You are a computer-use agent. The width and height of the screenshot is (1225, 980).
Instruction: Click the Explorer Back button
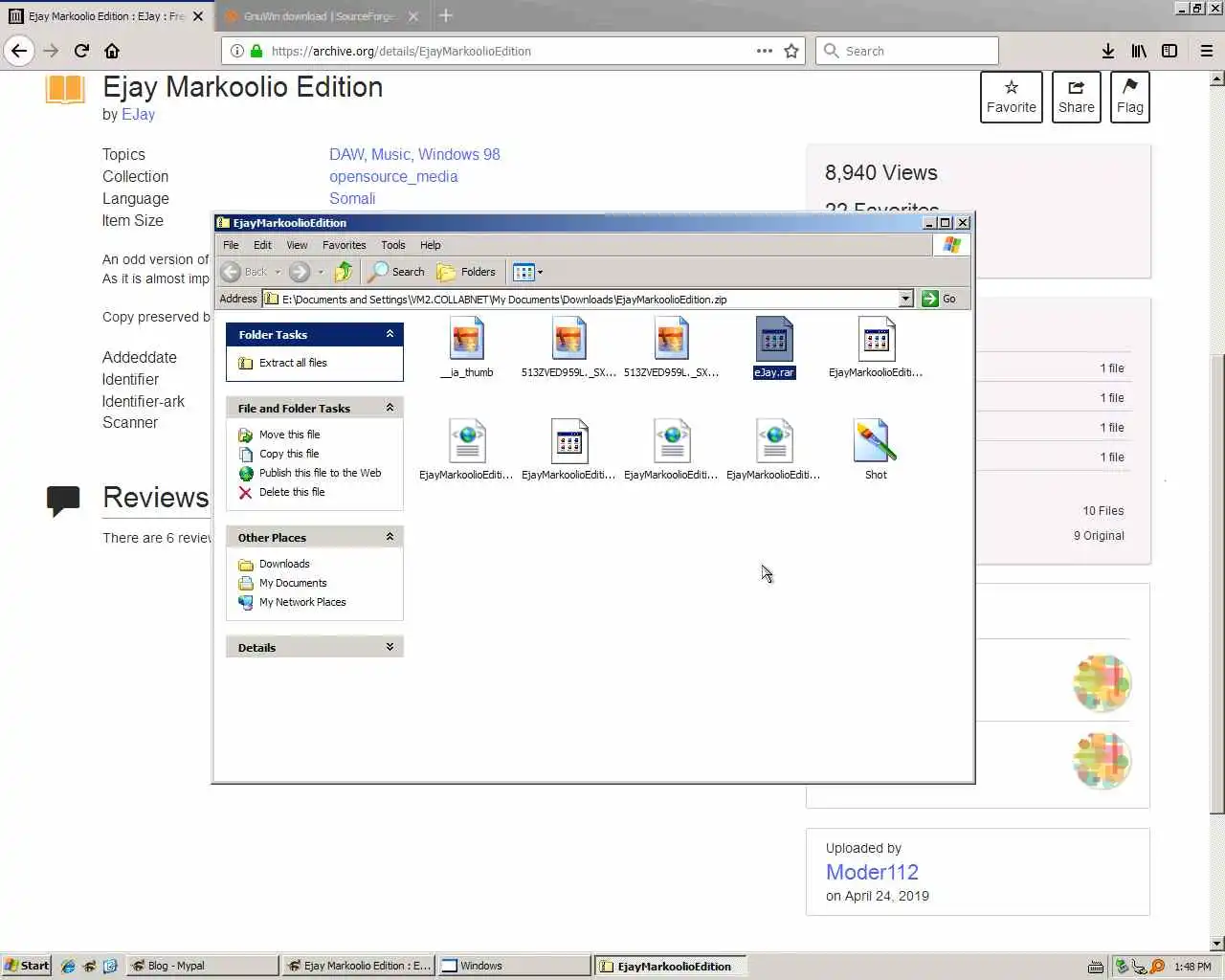[244, 272]
